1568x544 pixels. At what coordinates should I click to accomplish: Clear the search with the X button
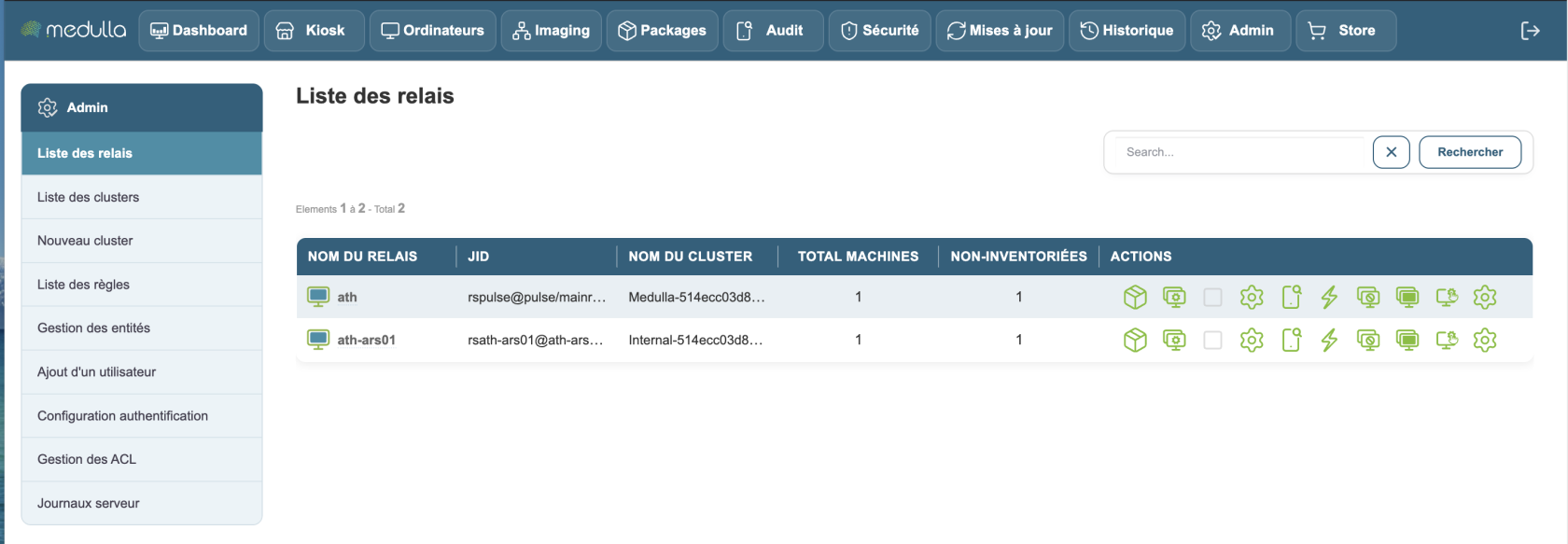coord(1391,152)
